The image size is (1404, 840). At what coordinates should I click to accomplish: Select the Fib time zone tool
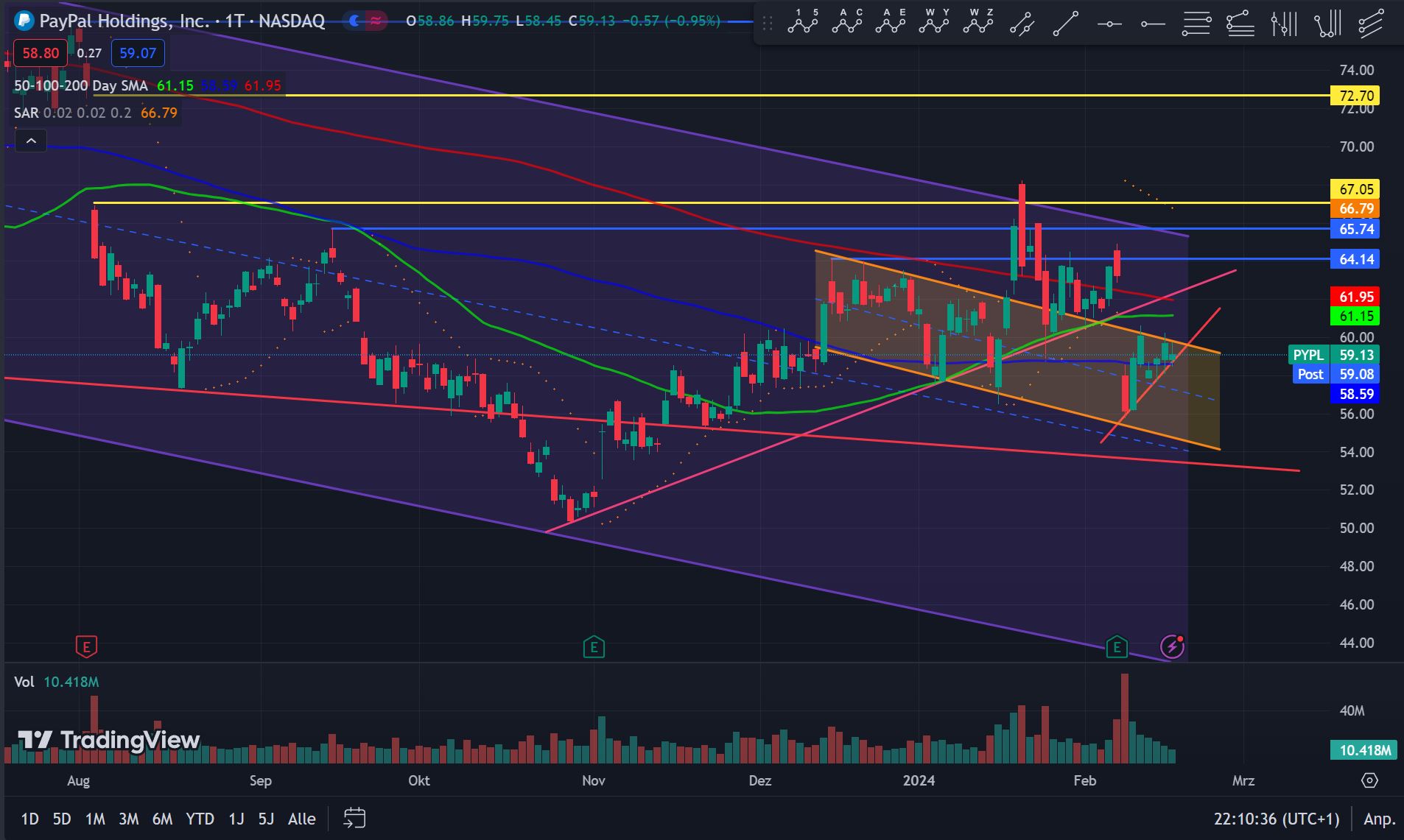point(1327,24)
